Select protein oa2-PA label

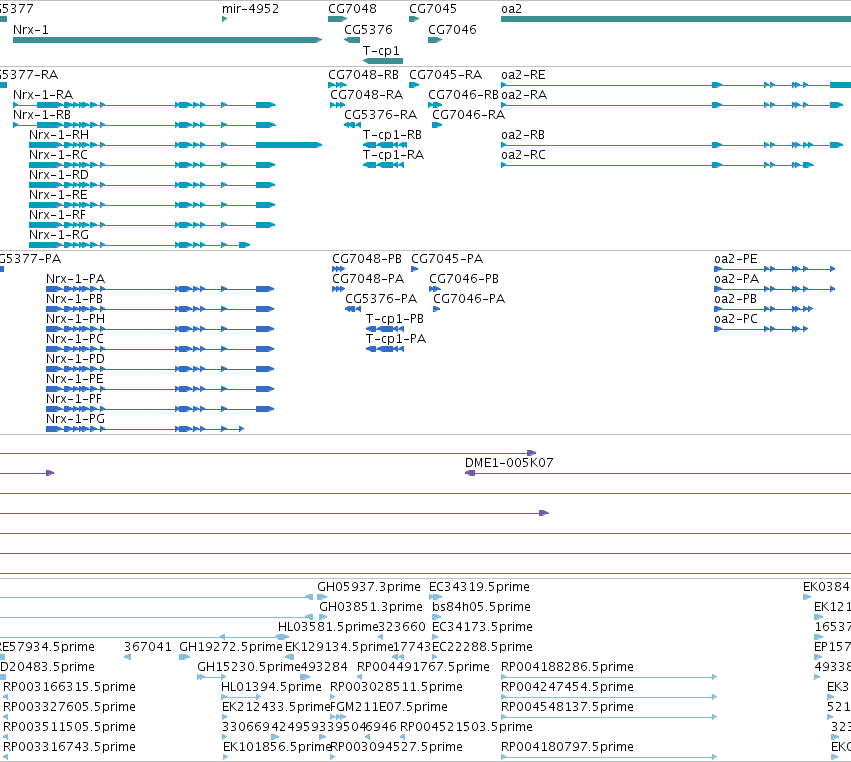[736, 279]
